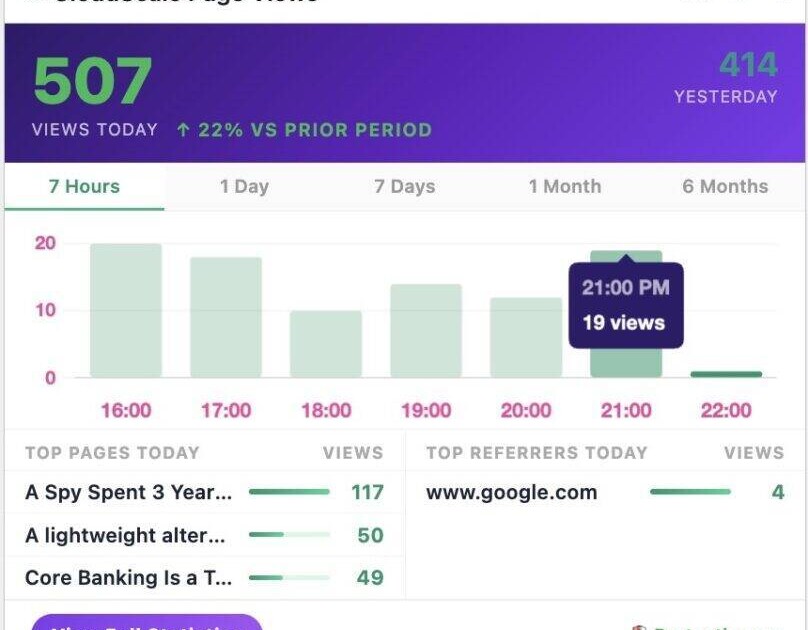Open the 'Core Banking Is a T...' page
Viewport: 808px width, 630px height.
point(128,578)
